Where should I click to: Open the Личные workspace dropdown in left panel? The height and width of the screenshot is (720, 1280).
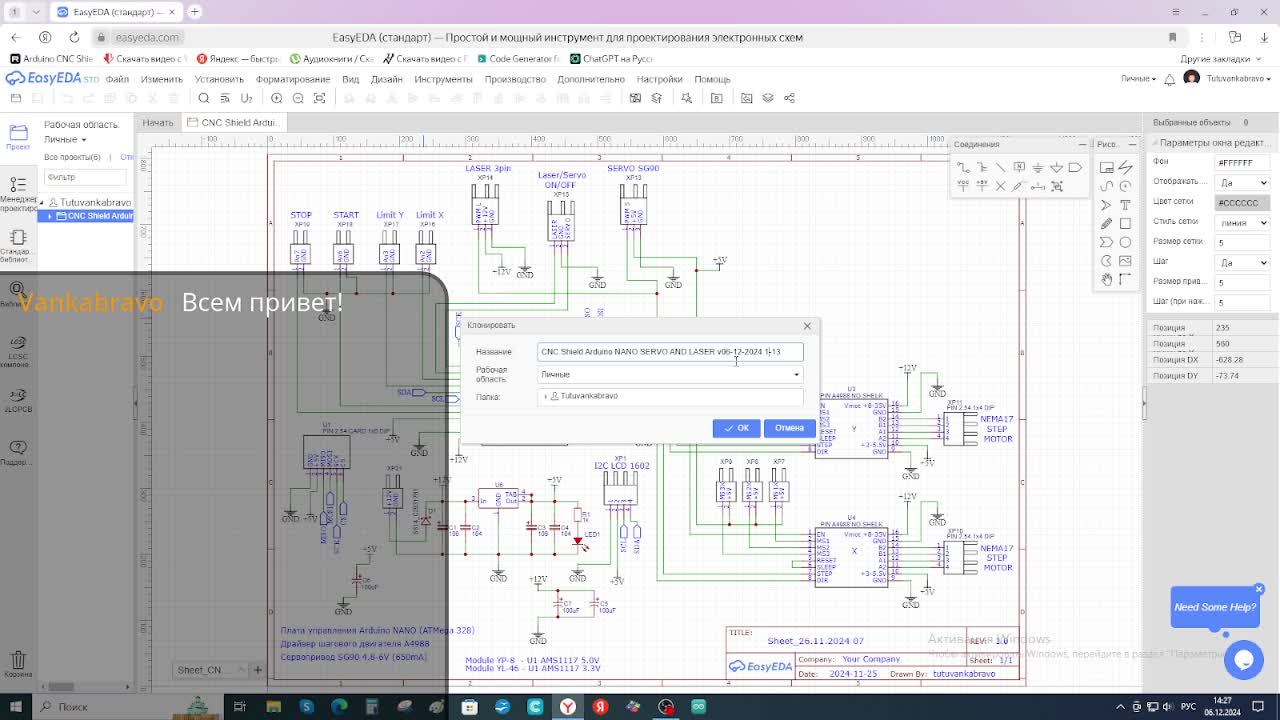click(x=66, y=140)
